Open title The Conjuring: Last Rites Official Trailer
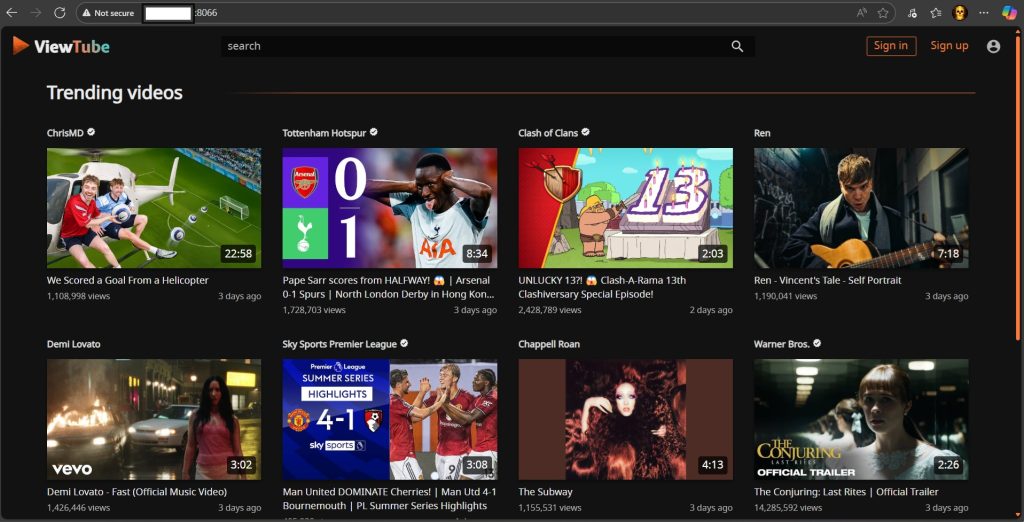The height and width of the screenshot is (522, 1024). coord(846,492)
